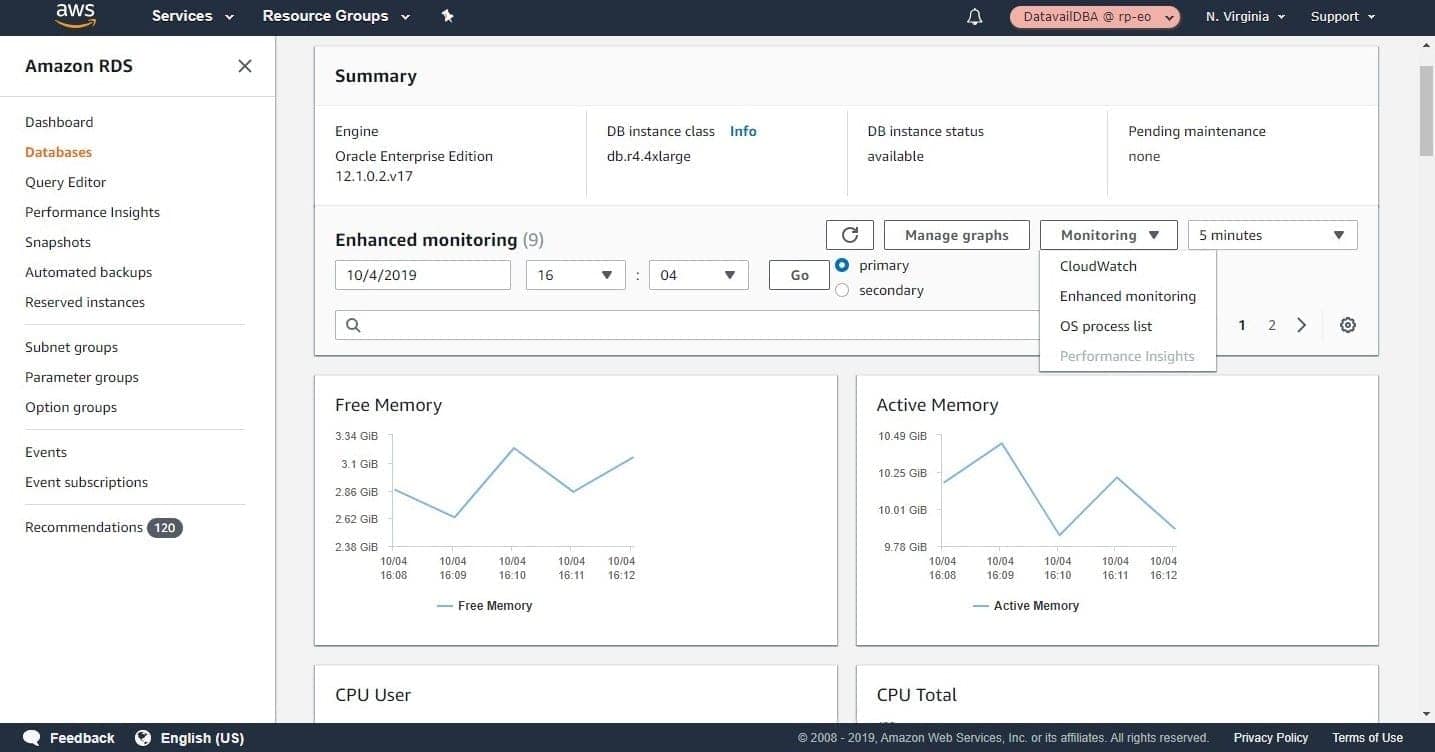
Task: Click the Feedback speech bubble icon
Action: click(x=32, y=738)
